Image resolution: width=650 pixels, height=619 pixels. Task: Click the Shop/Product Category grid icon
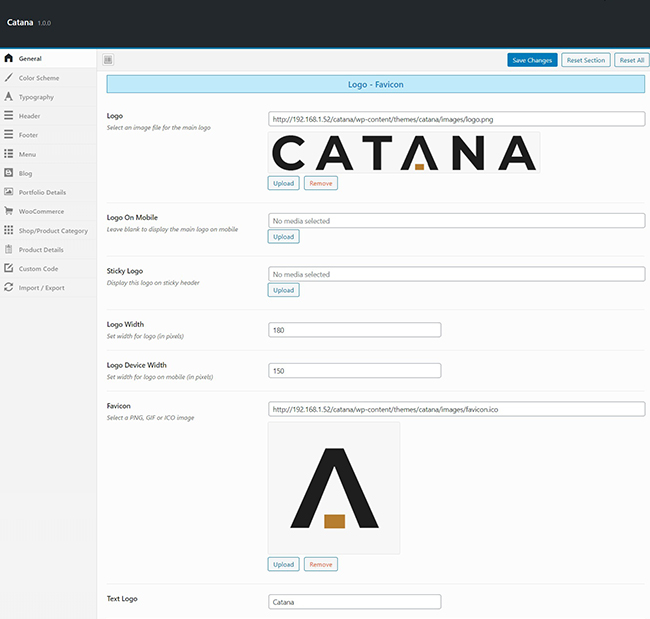(x=9, y=230)
